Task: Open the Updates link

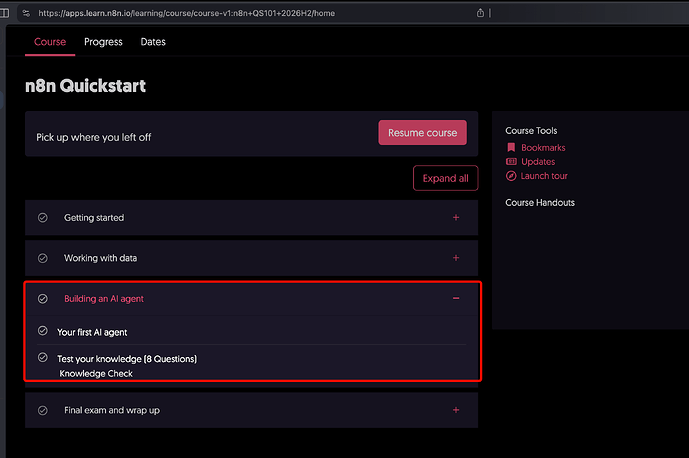Action: click(538, 162)
